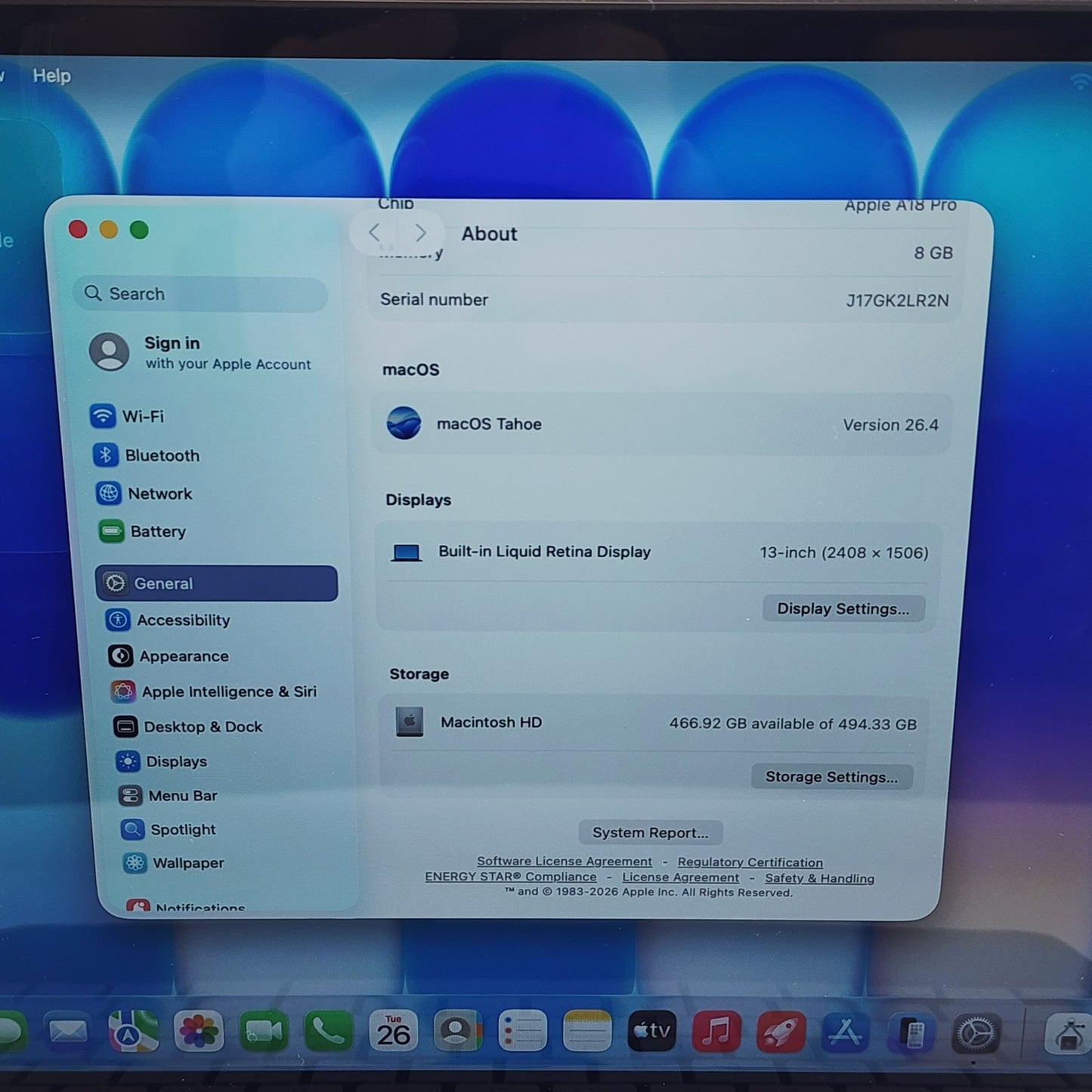Select General in the settings sidebar
1092x1092 pixels.
[216, 583]
